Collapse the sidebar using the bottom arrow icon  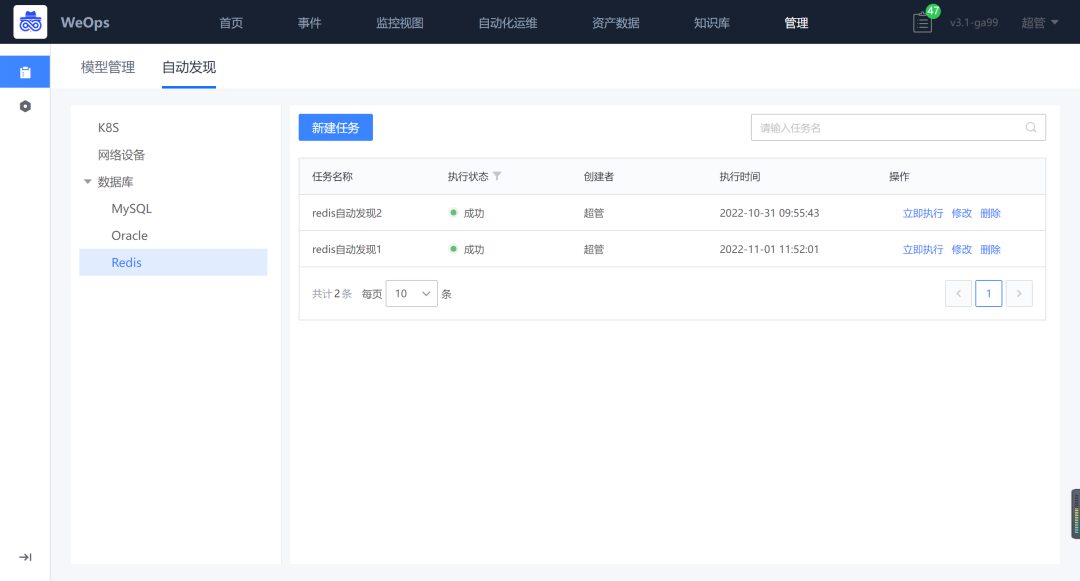point(24,557)
